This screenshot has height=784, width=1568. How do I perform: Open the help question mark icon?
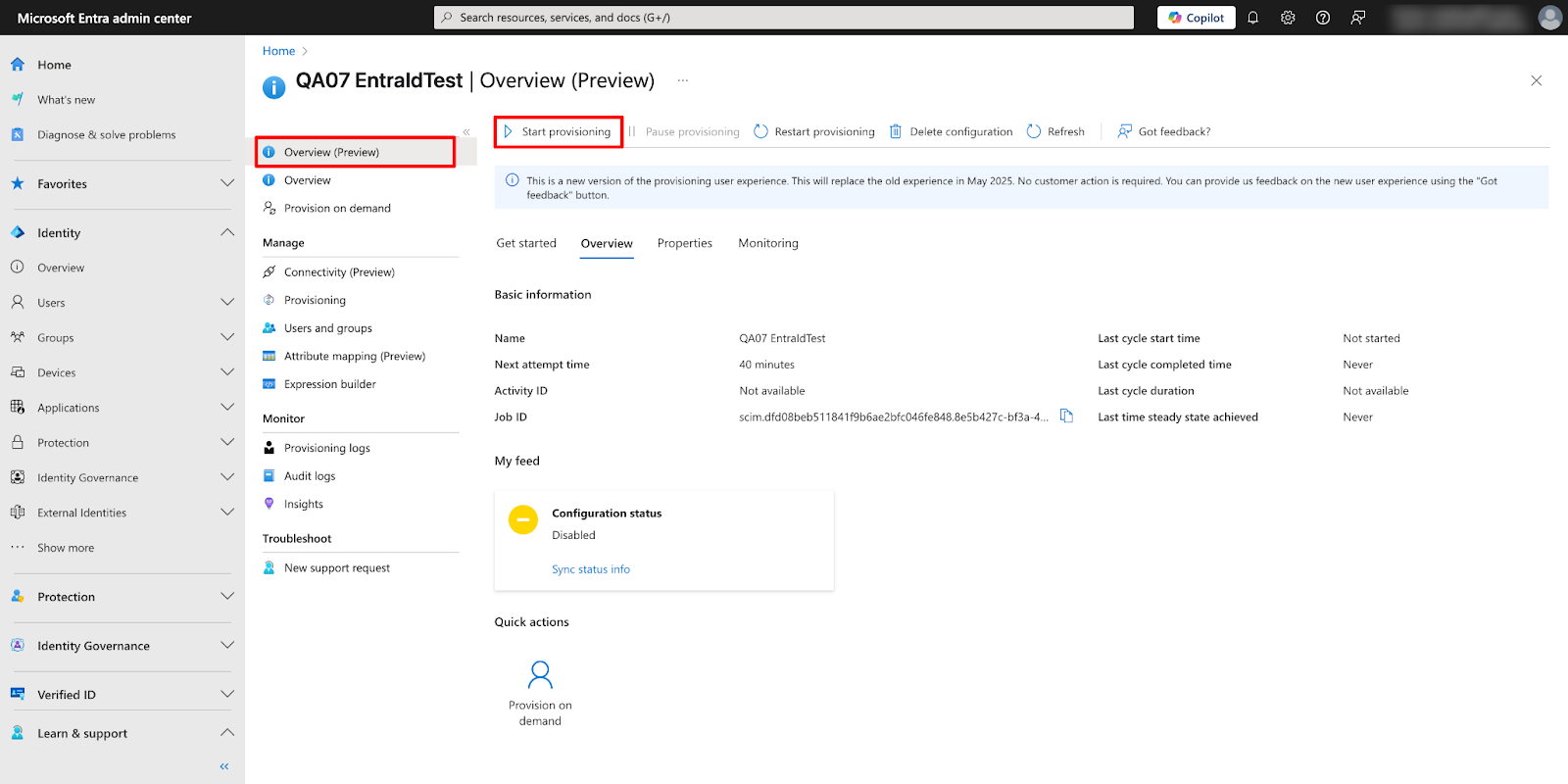(1323, 18)
